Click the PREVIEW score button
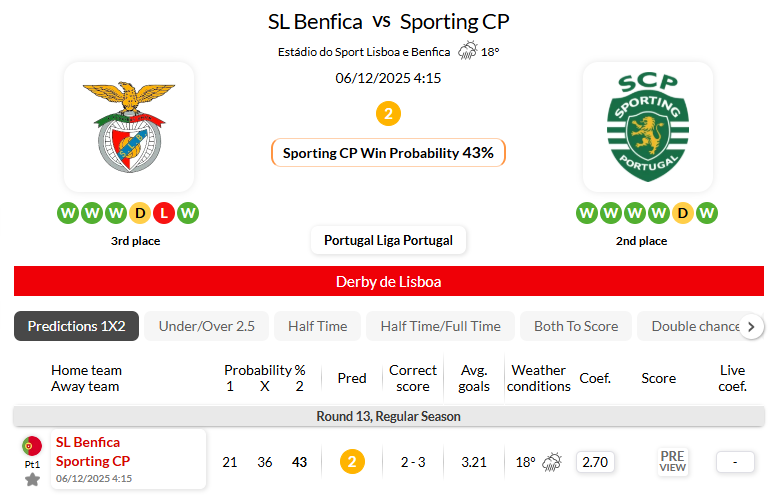 tap(672, 461)
